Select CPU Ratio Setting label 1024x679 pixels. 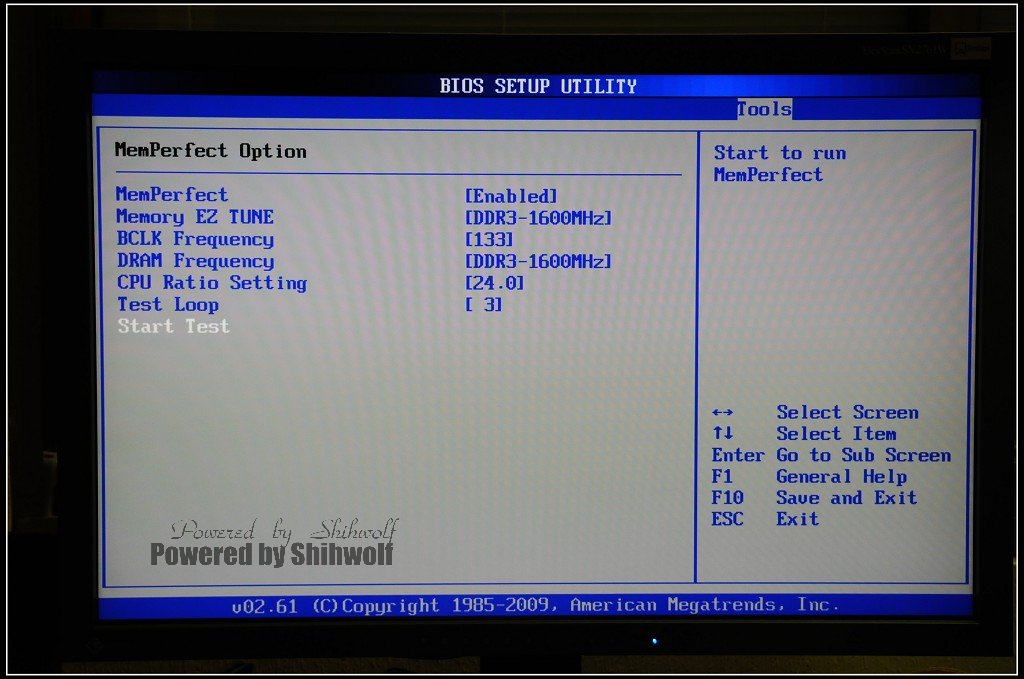[x=212, y=283]
